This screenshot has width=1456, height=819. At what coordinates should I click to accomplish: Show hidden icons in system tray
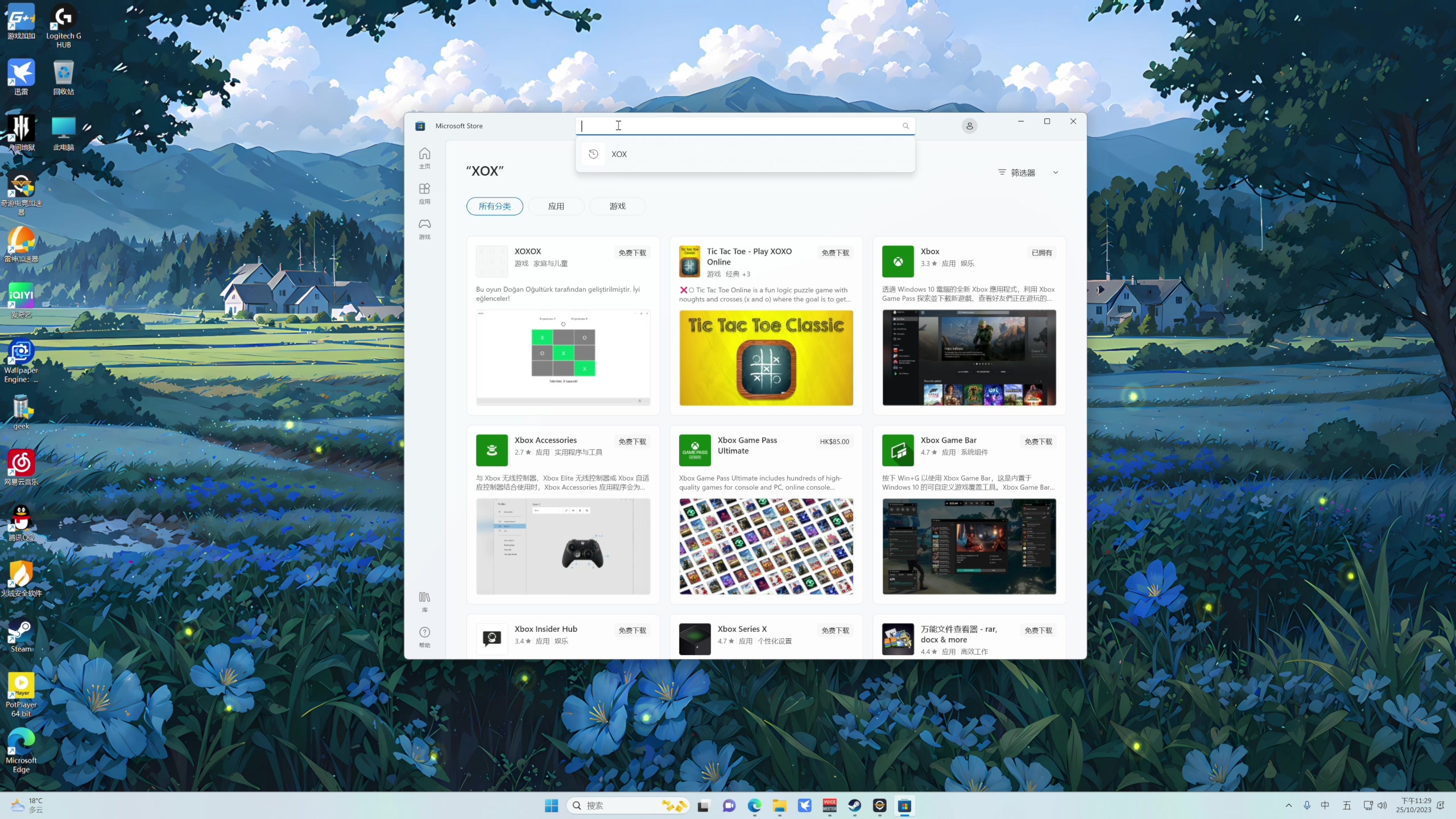(1288, 805)
